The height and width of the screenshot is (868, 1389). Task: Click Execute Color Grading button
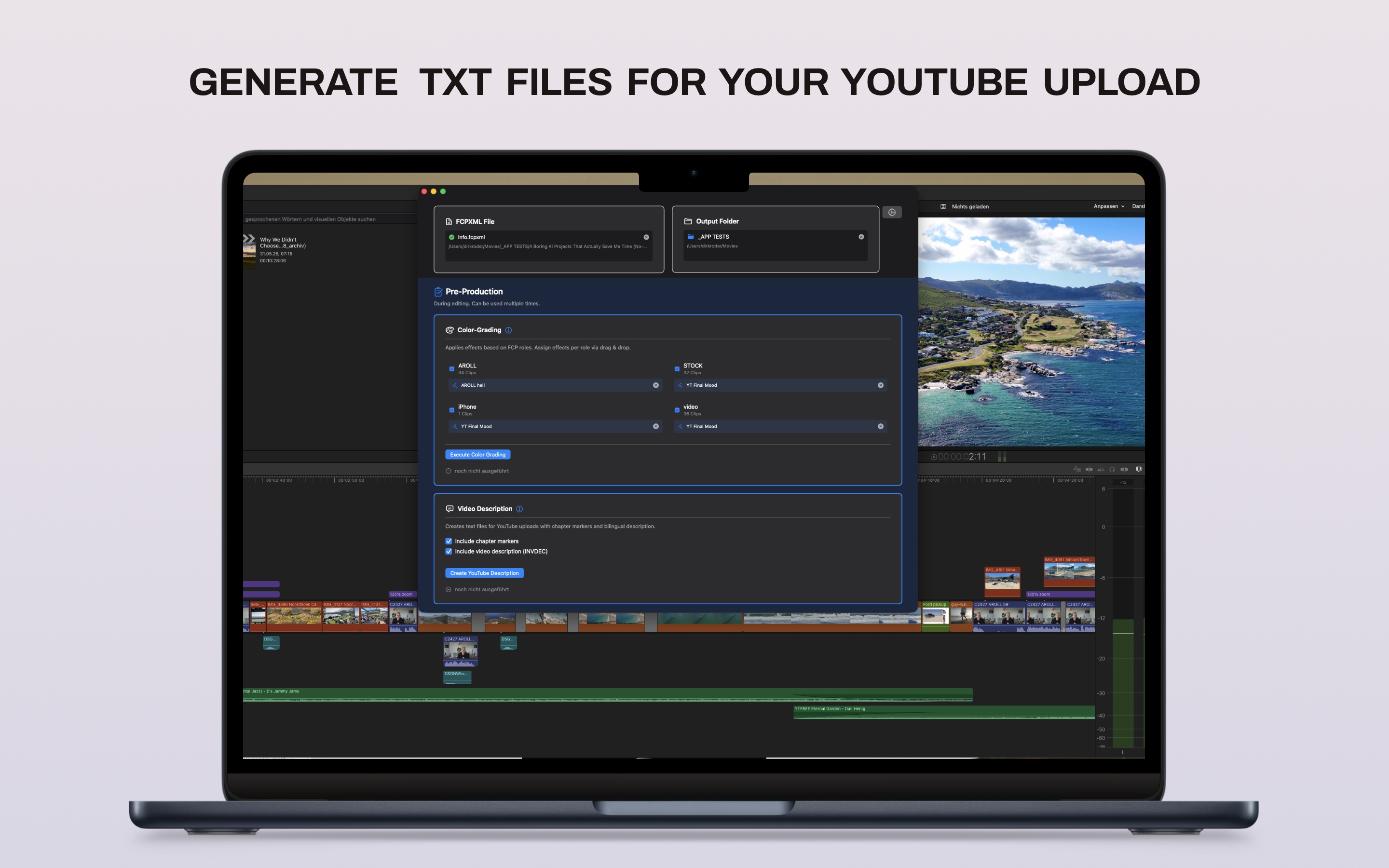point(477,455)
